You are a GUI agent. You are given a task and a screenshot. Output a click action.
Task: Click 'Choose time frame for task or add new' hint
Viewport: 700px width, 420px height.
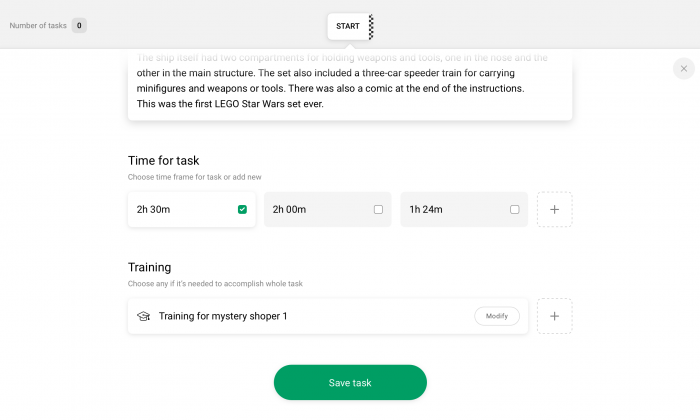[x=195, y=177]
